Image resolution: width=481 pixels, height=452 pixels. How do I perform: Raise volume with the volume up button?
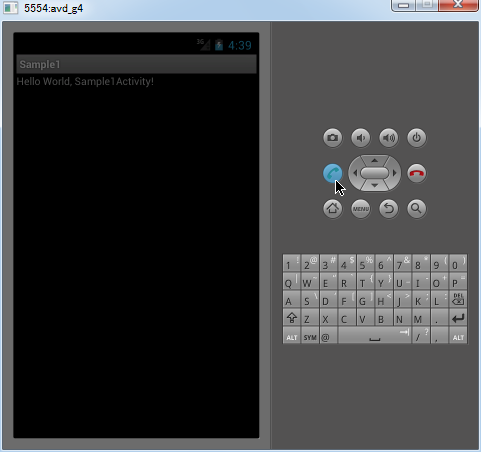tap(389, 138)
